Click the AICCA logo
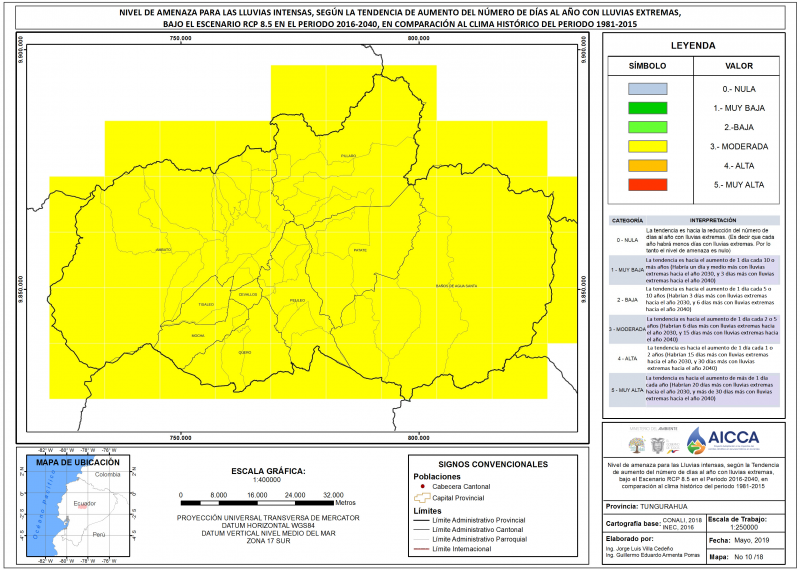800x570 pixels. pos(722,440)
